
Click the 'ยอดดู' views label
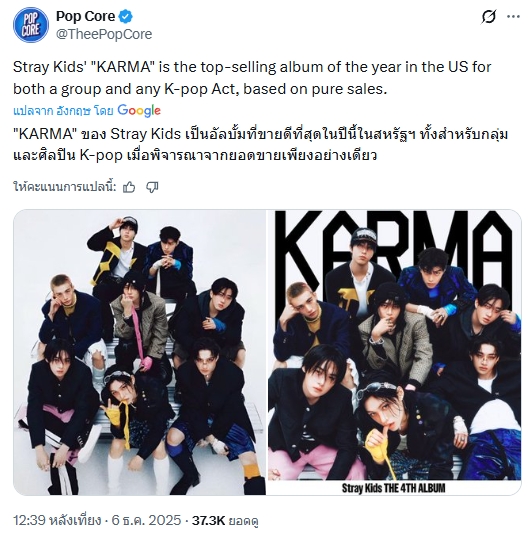pyautogui.click(x=243, y=521)
